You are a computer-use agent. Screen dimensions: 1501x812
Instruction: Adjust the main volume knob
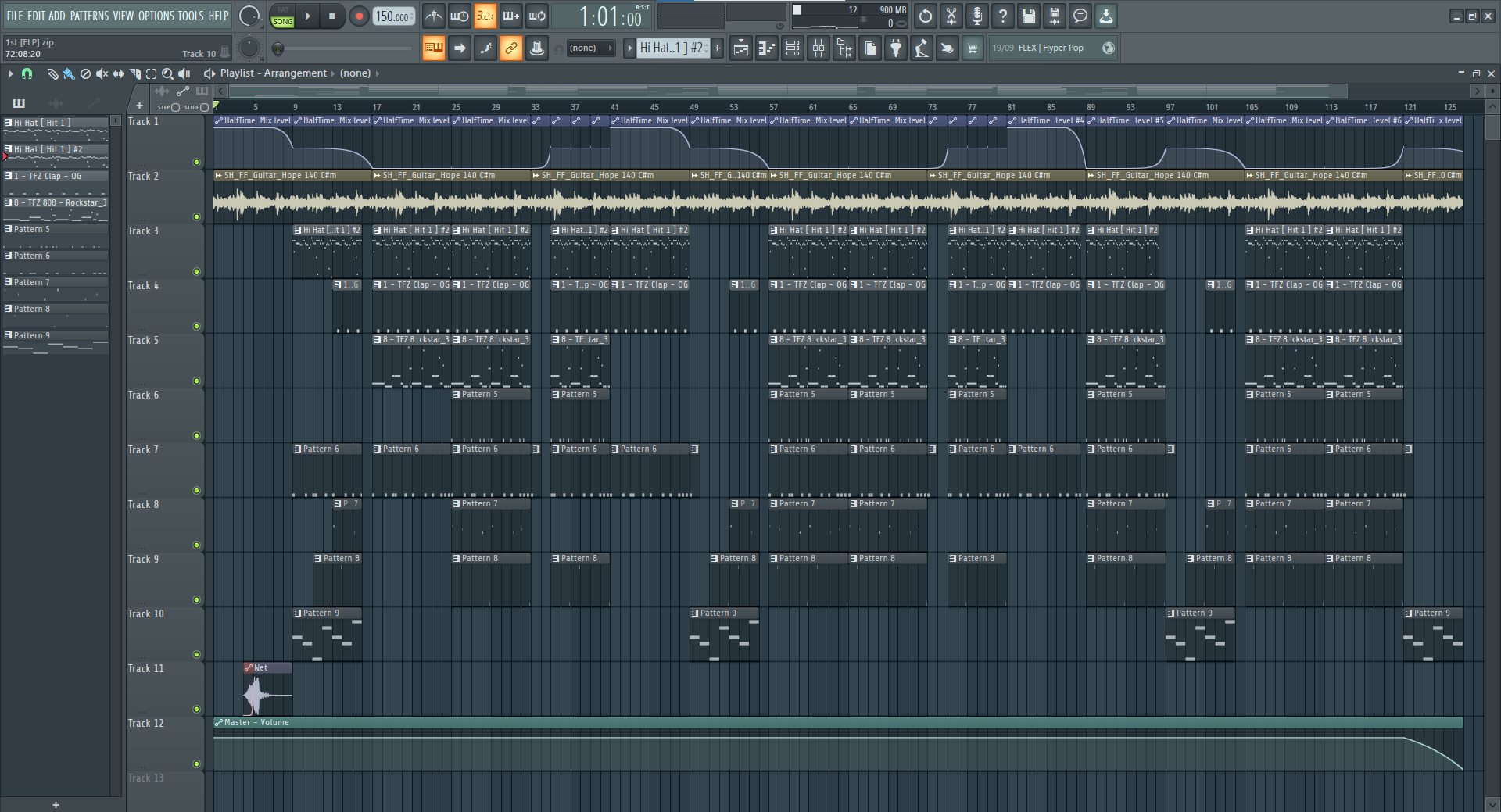[249, 16]
